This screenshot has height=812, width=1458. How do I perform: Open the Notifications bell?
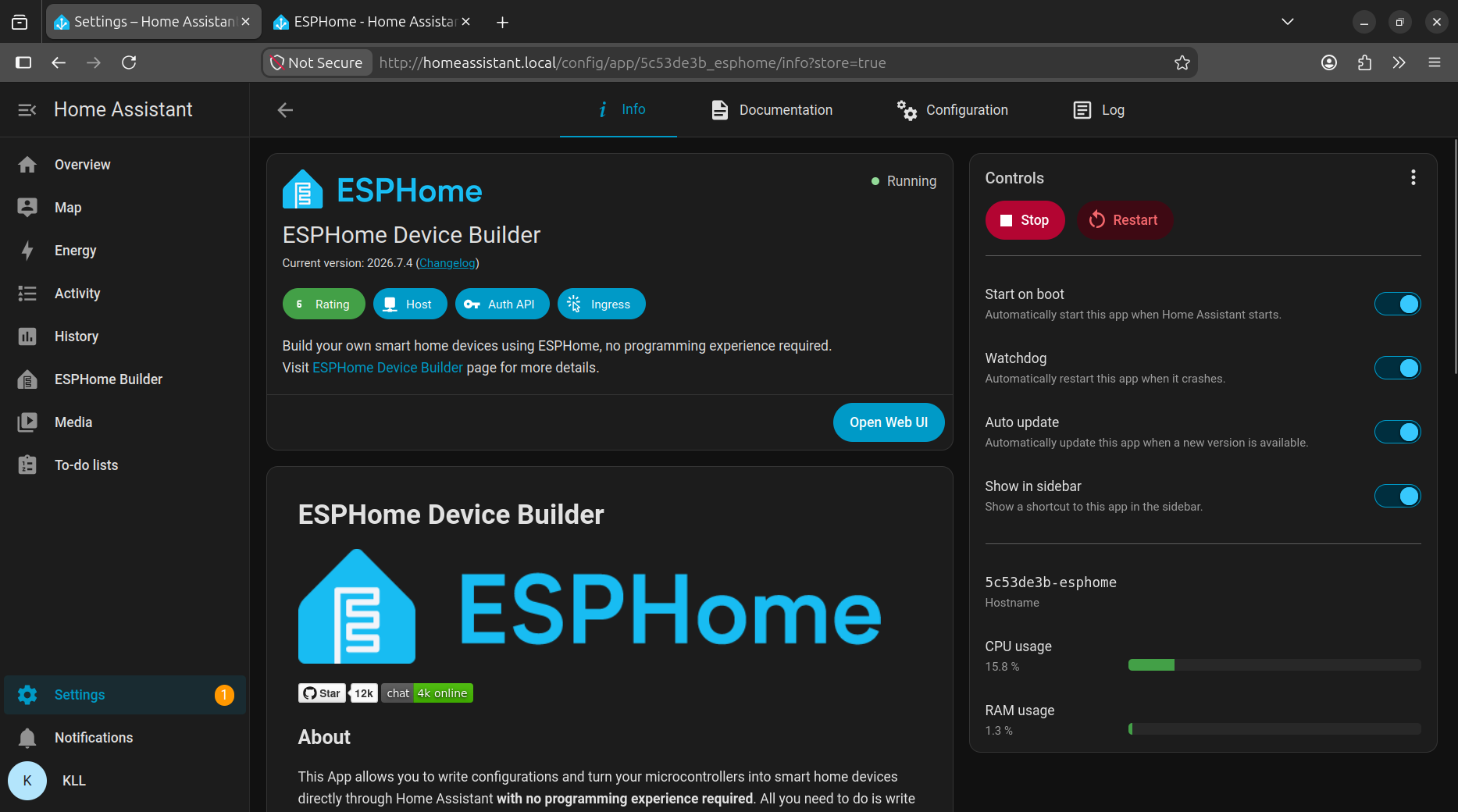27,738
